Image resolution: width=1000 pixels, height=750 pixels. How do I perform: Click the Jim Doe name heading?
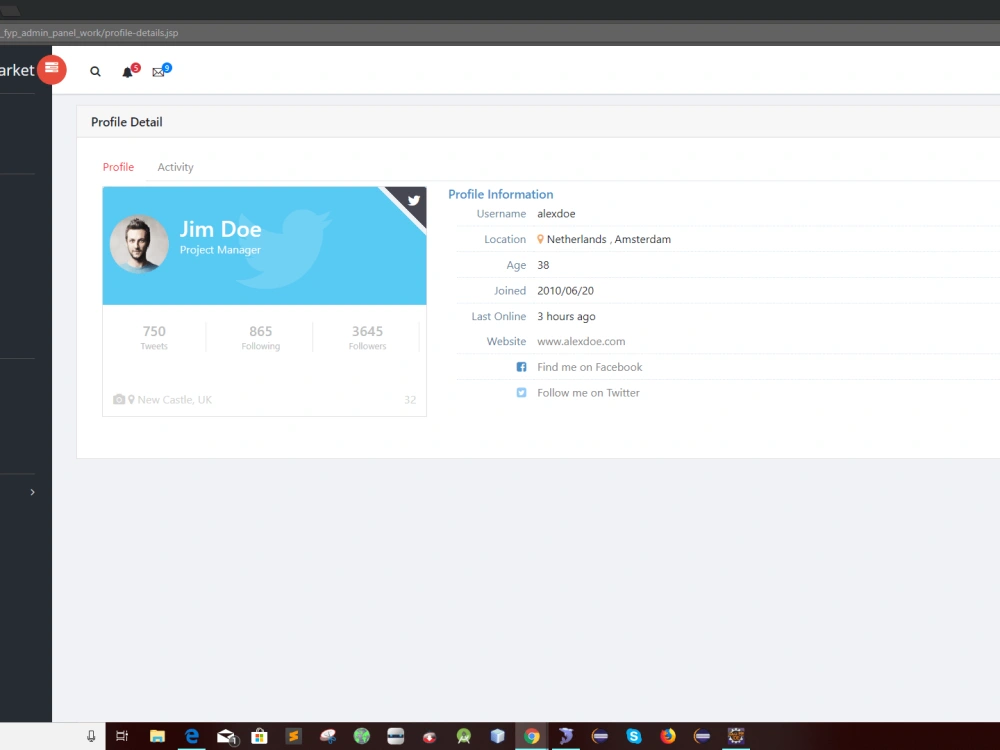click(221, 229)
